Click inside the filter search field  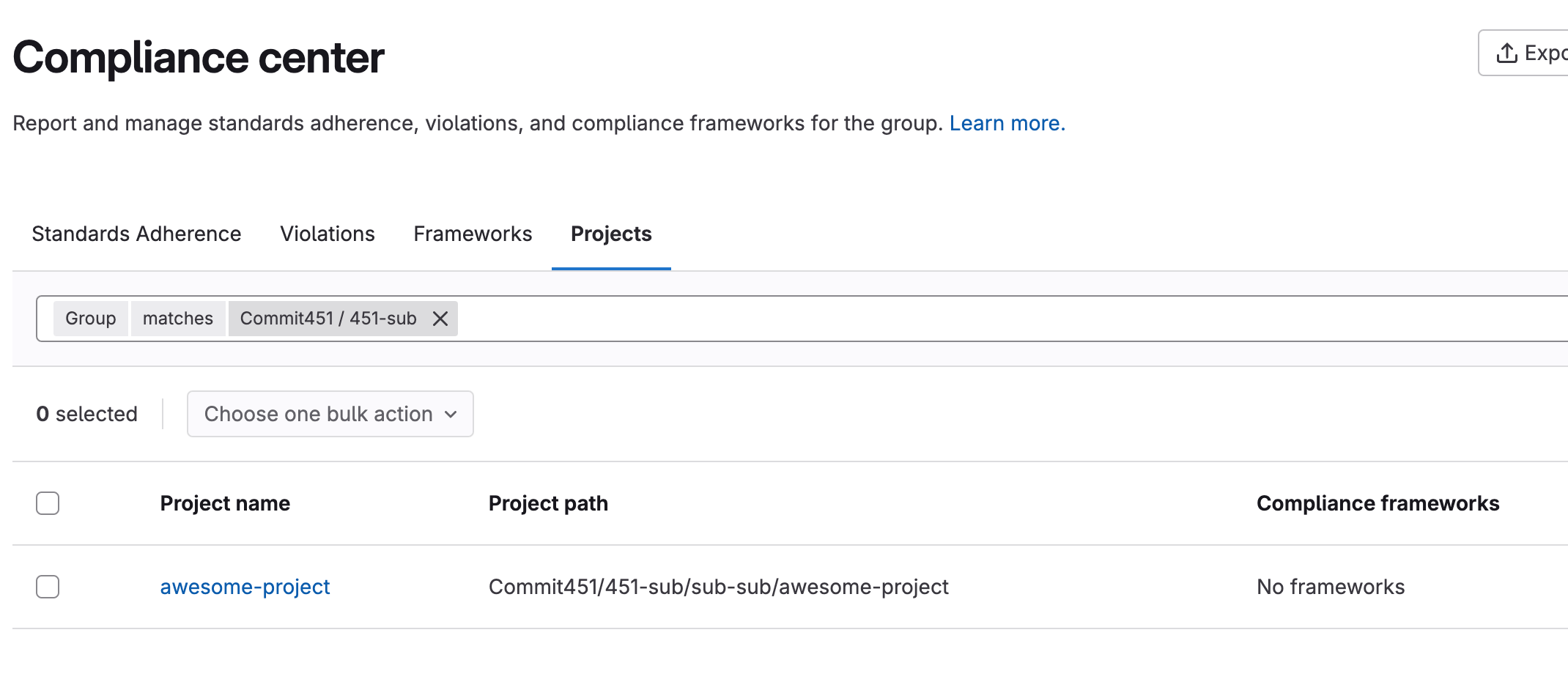coord(953,319)
